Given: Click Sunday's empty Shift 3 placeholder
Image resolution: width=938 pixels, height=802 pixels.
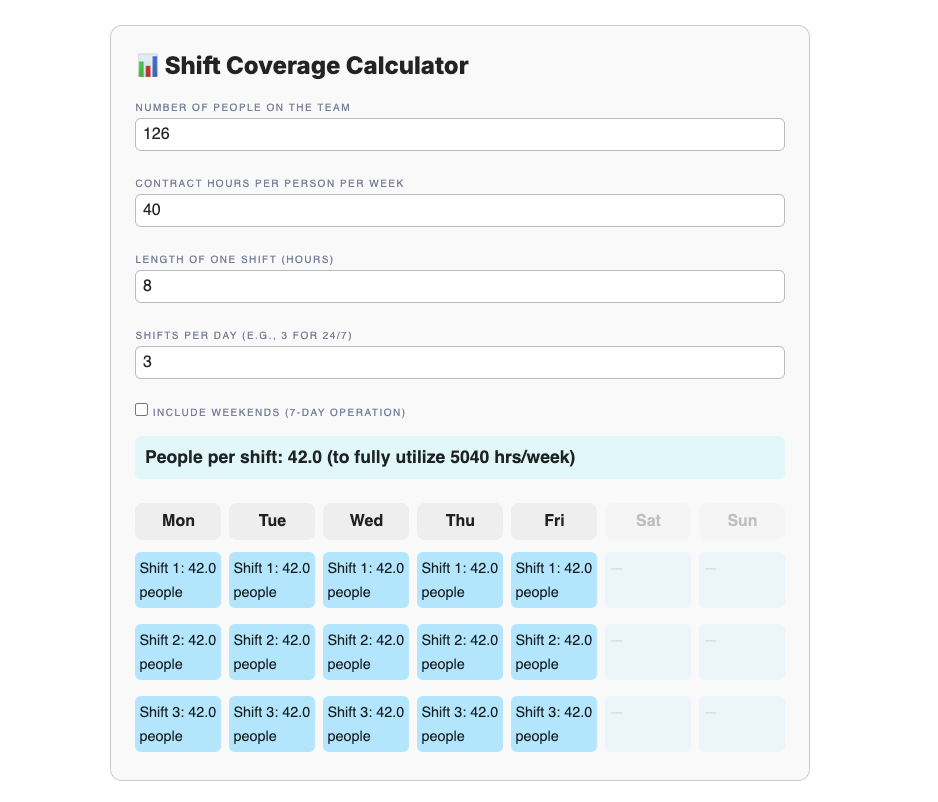Looking at the screenshot, I should tap(741, 724).
